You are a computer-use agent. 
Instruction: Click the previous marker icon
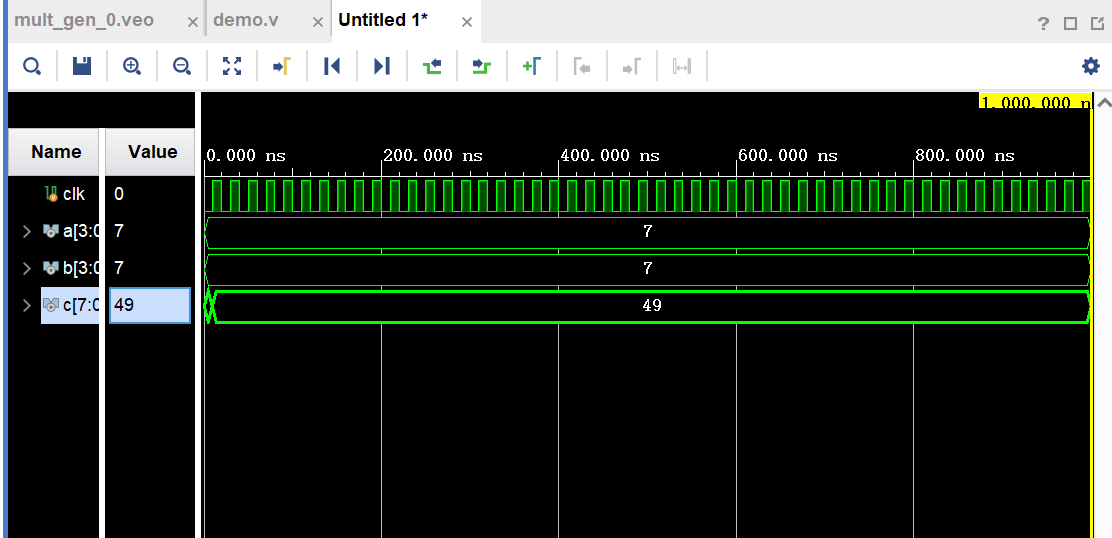tap(582, 67)
